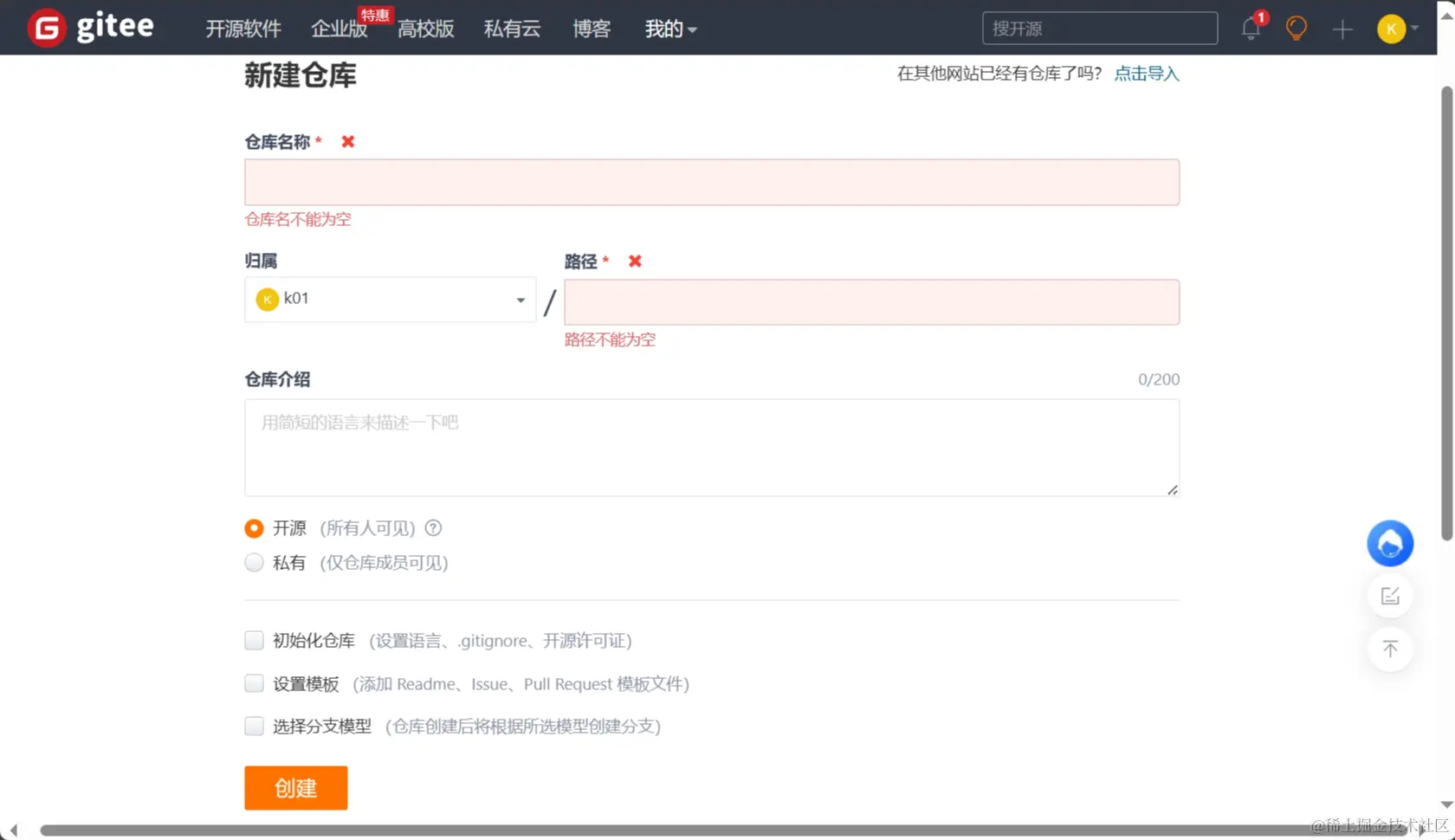Open the avatar dropdown at top right
Viewport: 1455px width, 840px height.
tap(1397, 29)
